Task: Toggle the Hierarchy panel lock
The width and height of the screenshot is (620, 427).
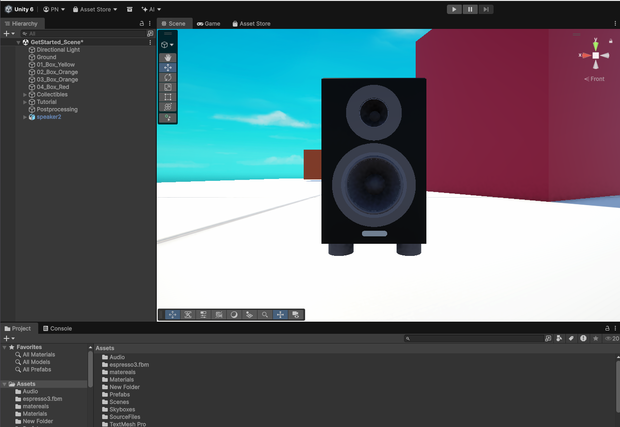Action: (x=142, y=24)
